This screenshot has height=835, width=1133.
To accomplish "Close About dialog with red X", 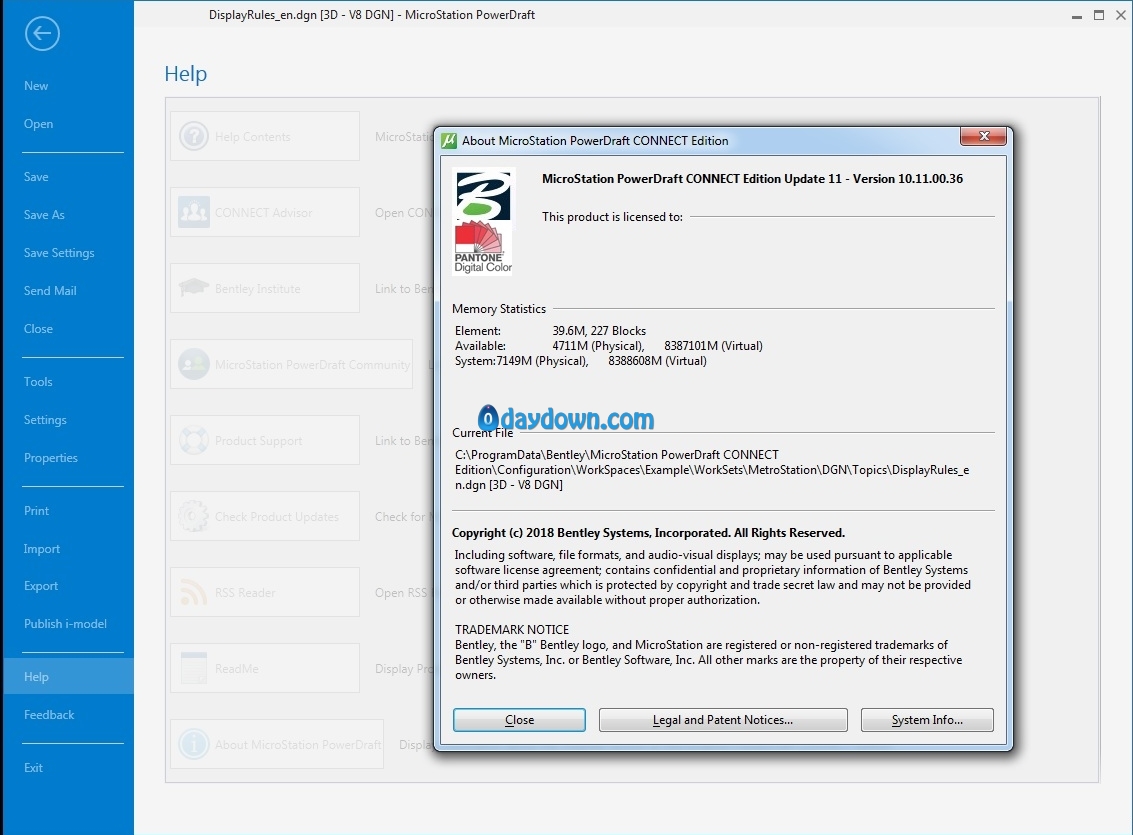I will 983,136.
